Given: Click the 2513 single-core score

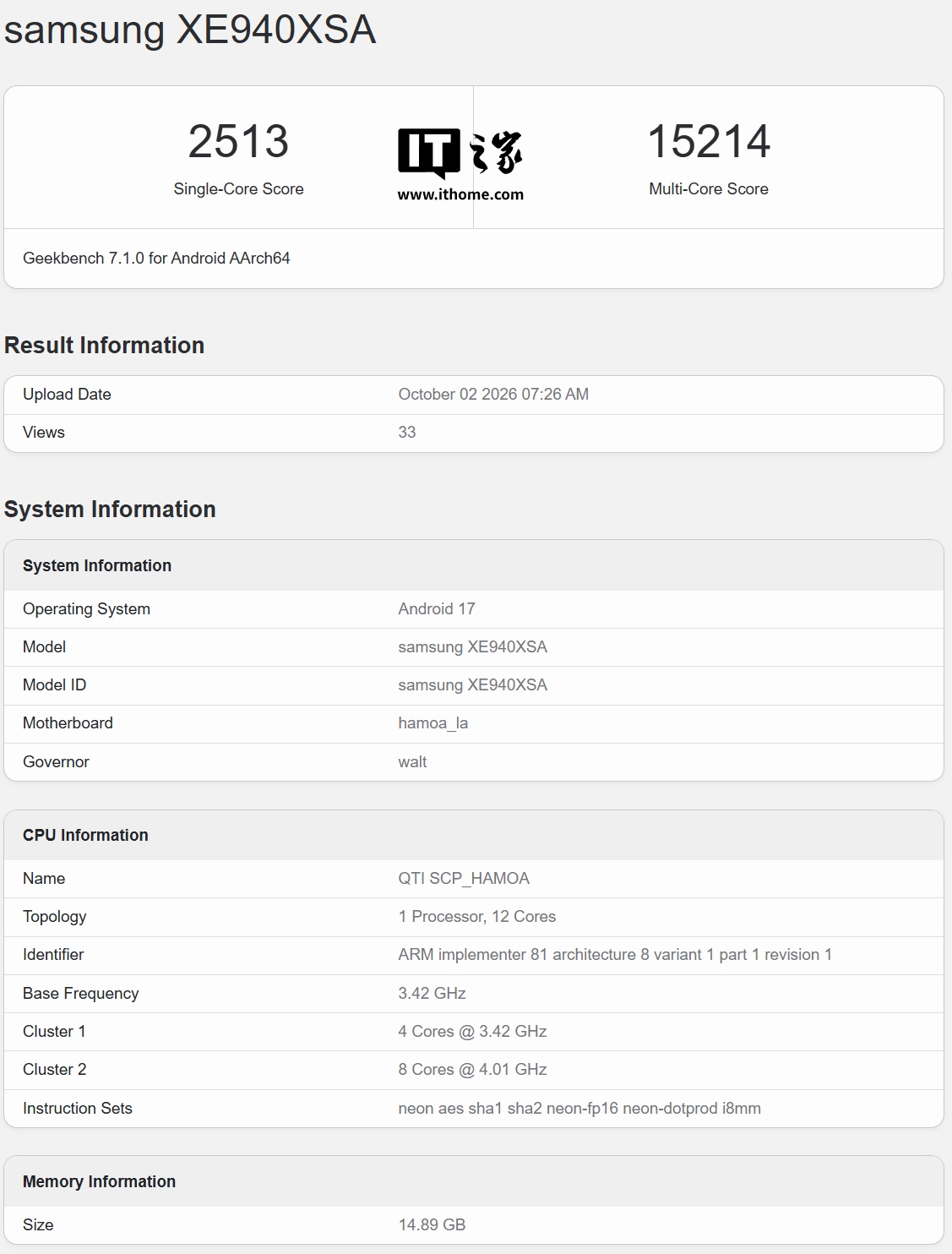Looking at the screenshot, I should (x=238, y=141).
